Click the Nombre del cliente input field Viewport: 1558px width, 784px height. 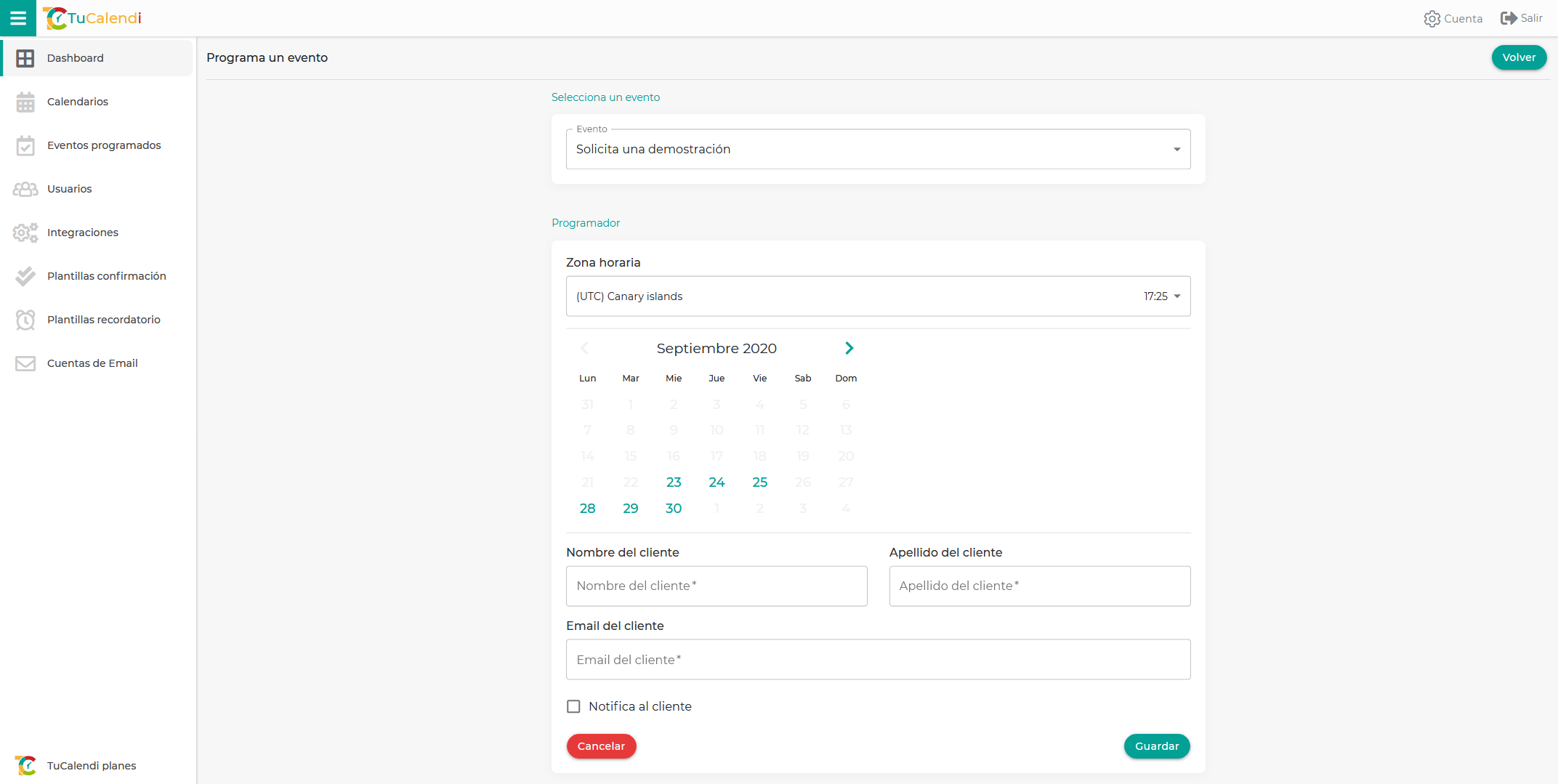[717, 586]
